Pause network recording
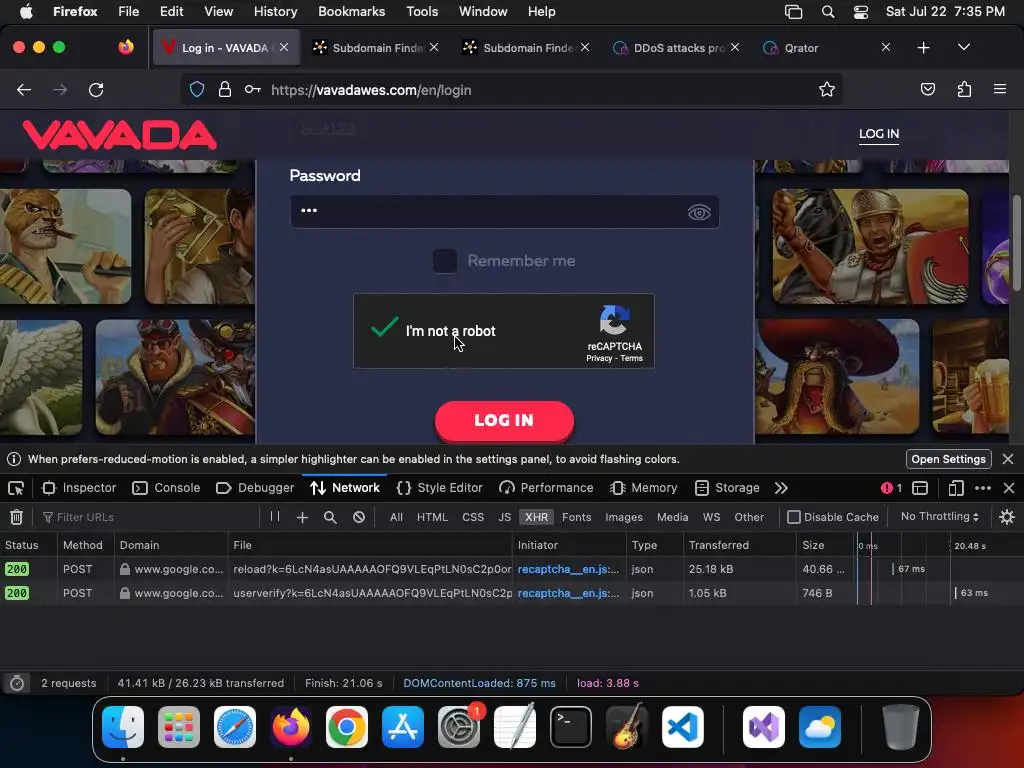1024x768 pixels. (275, 517)
